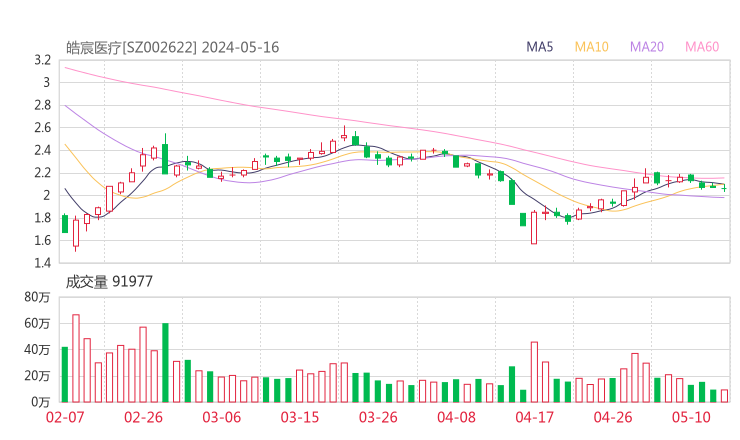Click the 0万 volume axis label
The height and width of the screenshot is (440, 740).
41,402
